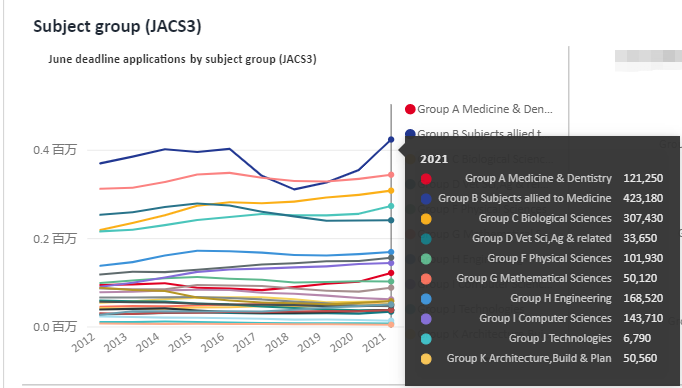
Task: Click the 2016 x-axis label
Action: (x=213, y=342)
